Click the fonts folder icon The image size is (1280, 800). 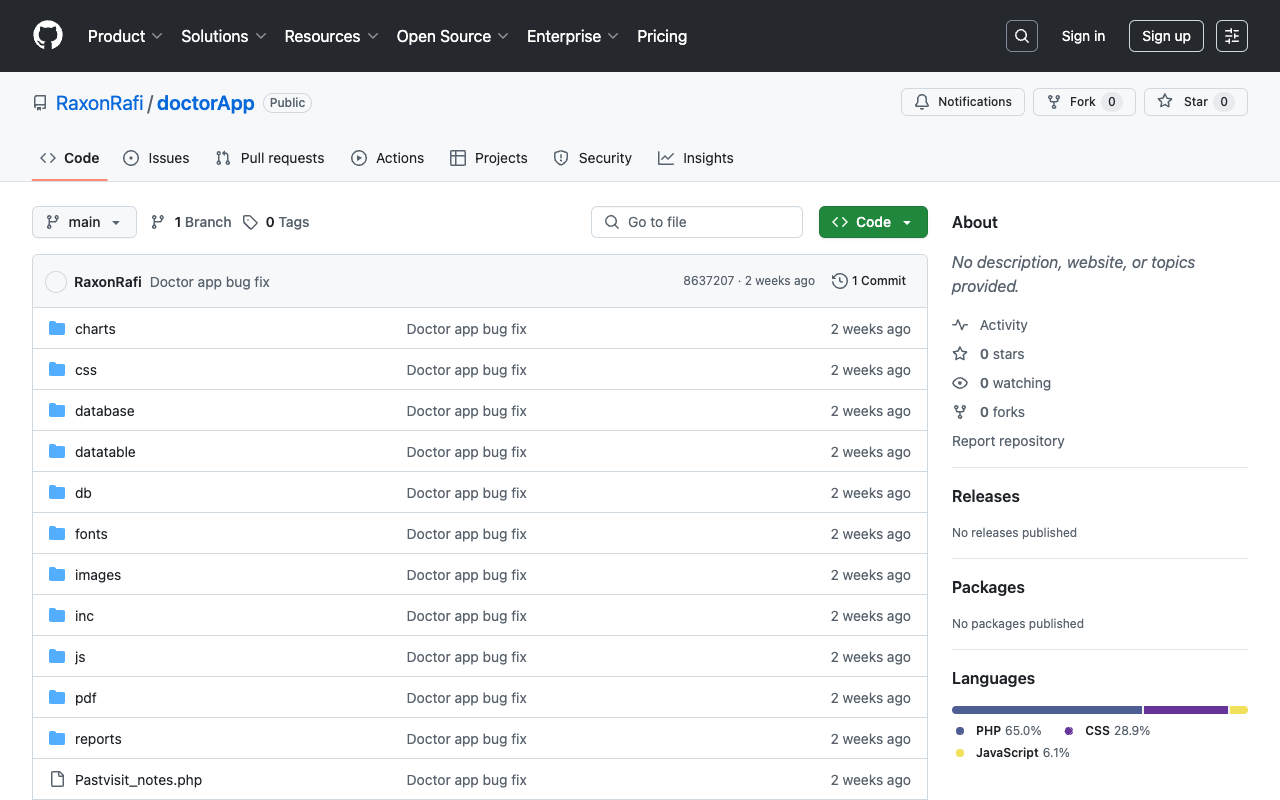coord(57,534)
